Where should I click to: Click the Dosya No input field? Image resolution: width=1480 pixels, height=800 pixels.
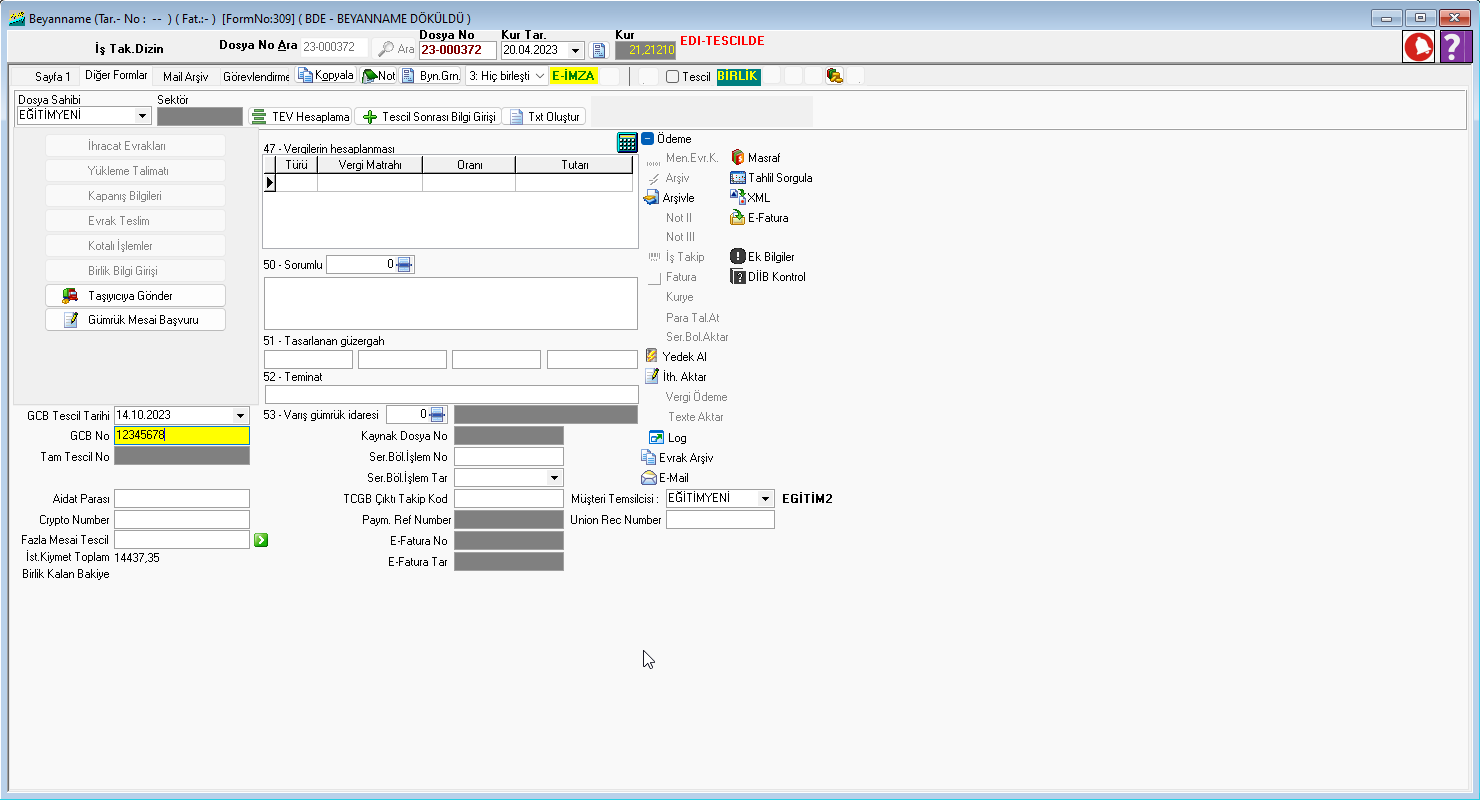click(x=458, y=50)
